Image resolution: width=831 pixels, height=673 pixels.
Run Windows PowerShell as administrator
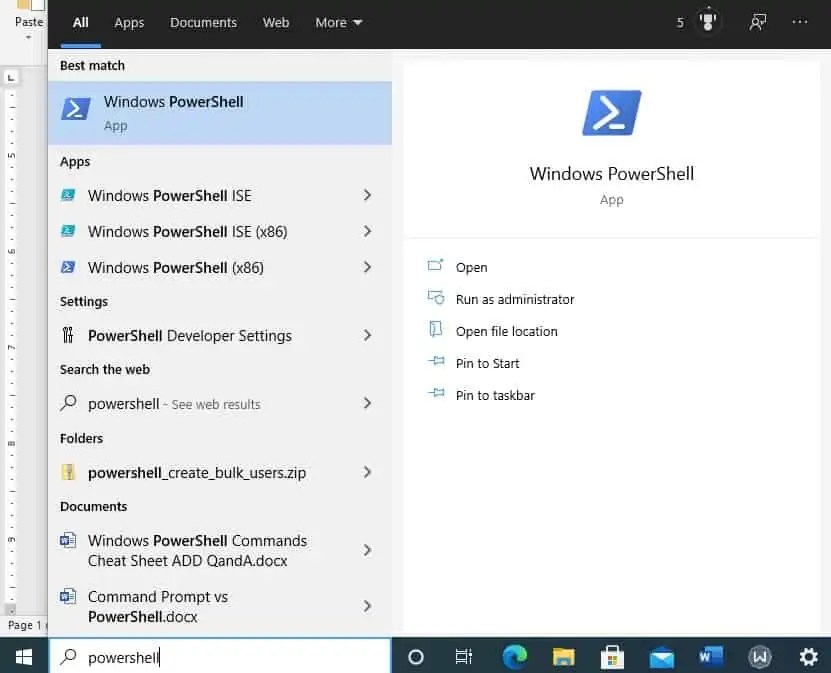pos(514,299)
